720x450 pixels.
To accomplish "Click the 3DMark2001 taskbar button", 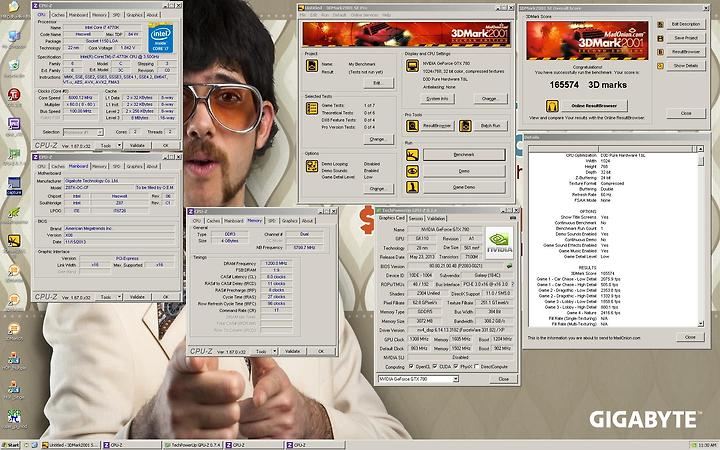I will click(70, 445).
